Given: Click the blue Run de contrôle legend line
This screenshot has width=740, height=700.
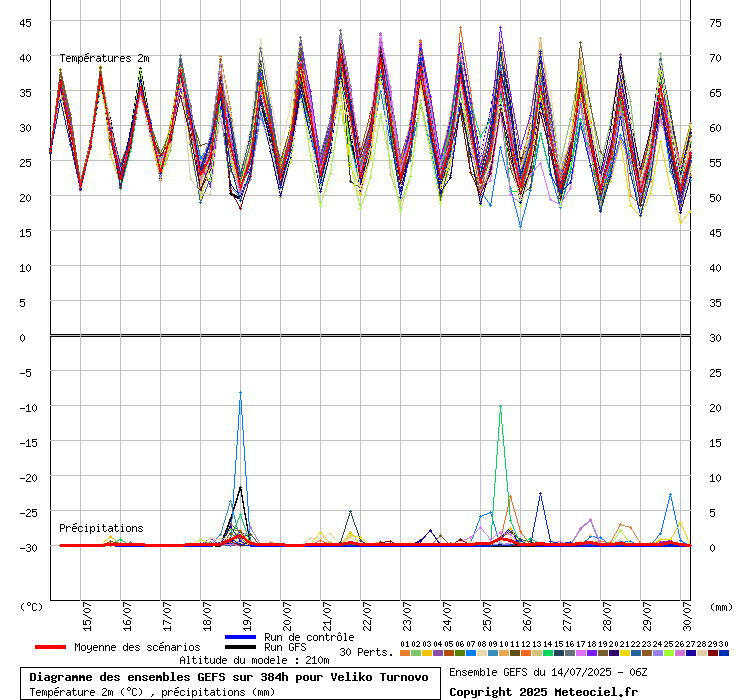Looking at the screenshot, I should coord(241,637).
